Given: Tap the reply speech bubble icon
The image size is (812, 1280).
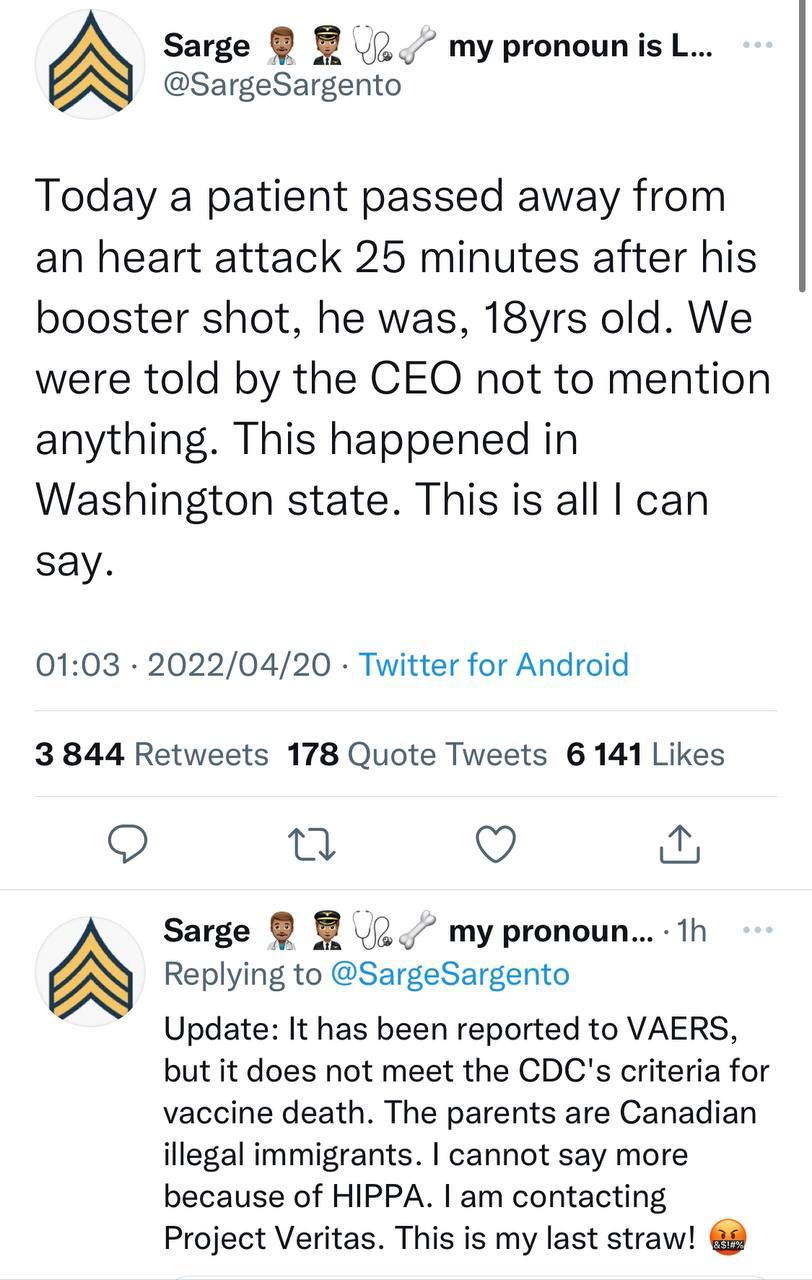Looking at the screenshot, I should tap(128, 846).
